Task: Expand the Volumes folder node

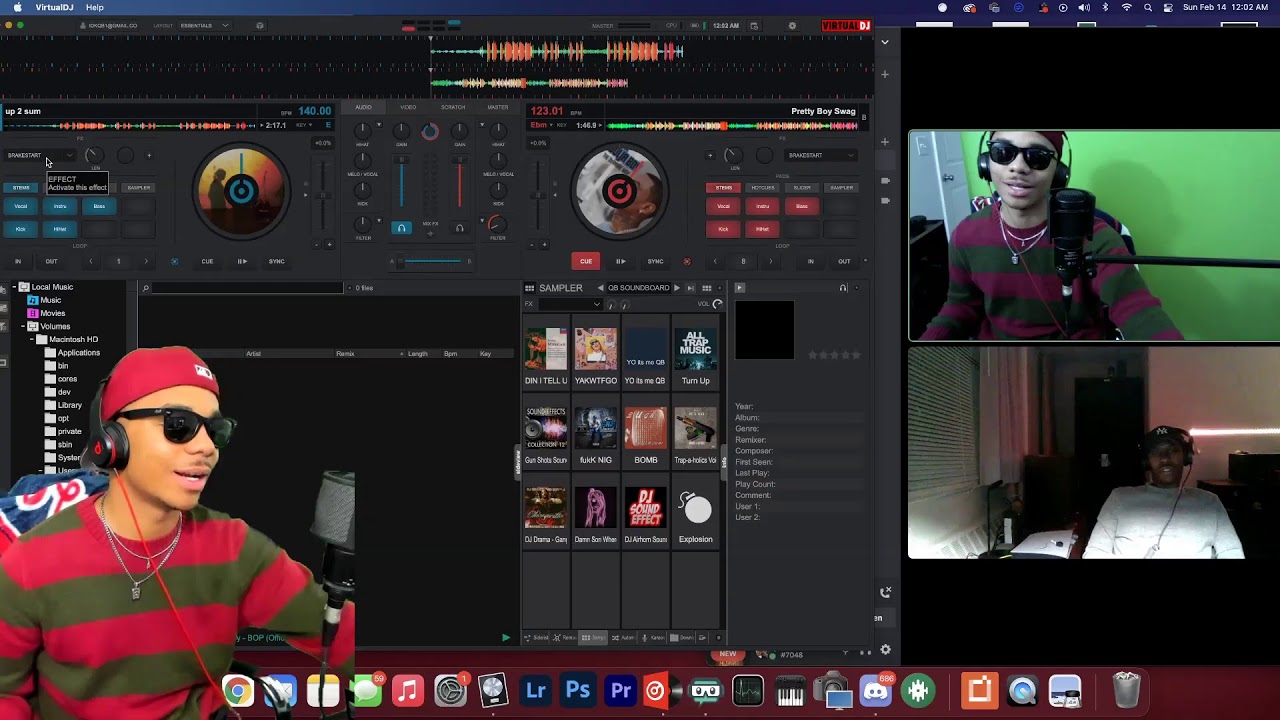Action: (22, 326)
